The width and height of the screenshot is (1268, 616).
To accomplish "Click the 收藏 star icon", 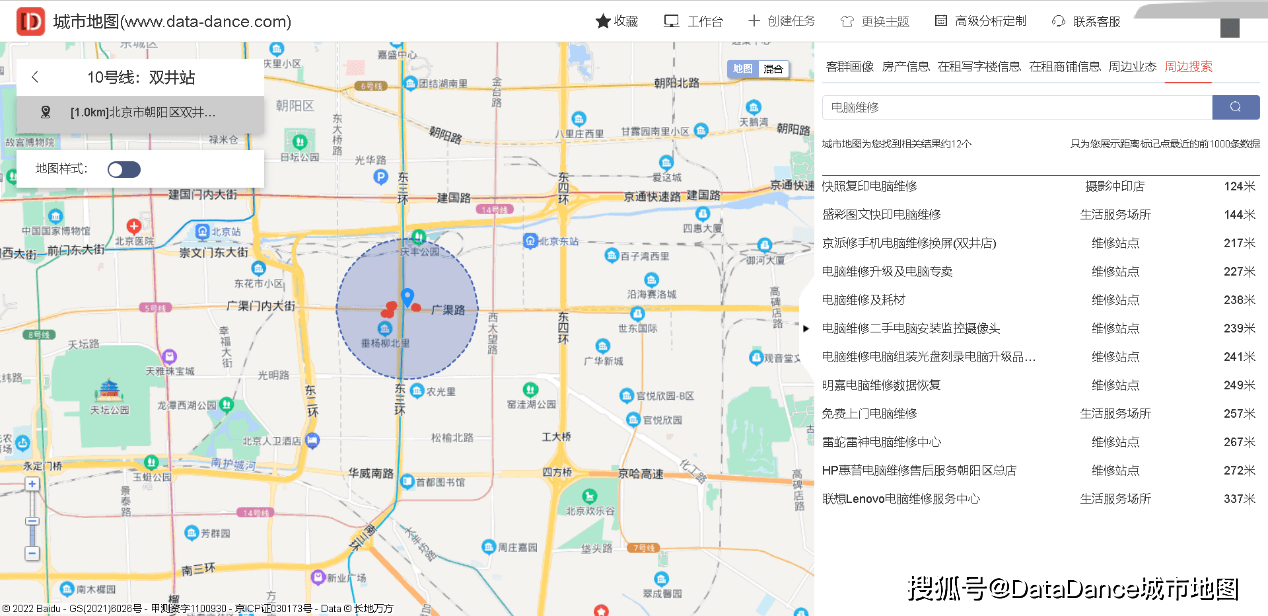I will [603, 21].
